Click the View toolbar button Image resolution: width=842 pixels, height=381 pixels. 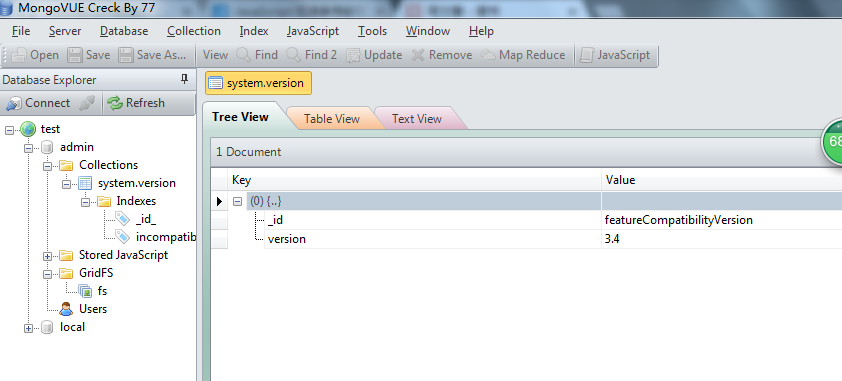pyautogui.click(x=216, y=55)
